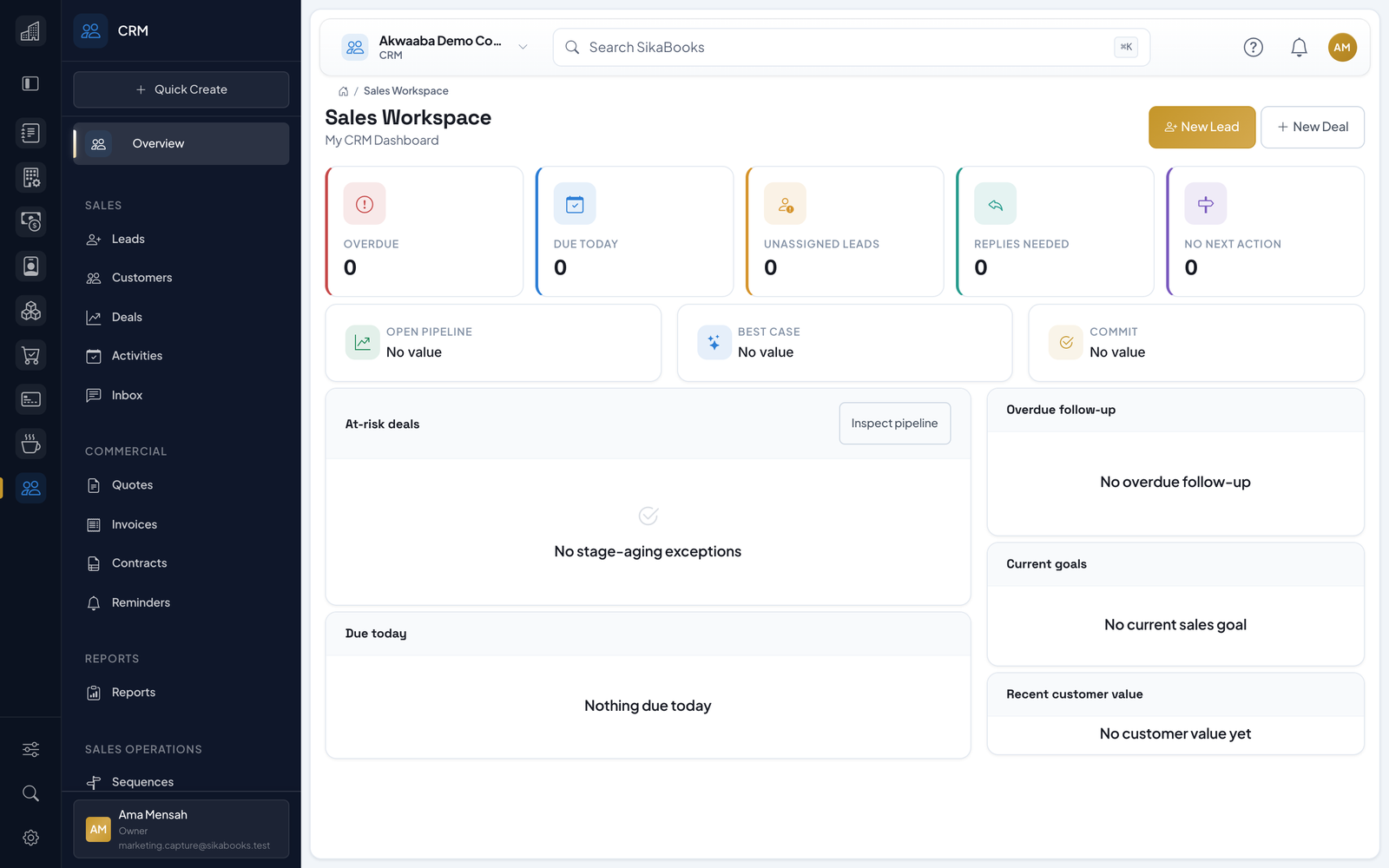Open Quotes under Commercial
Image resolution: width=1389 pixels, height=868 pixels.
181,485
